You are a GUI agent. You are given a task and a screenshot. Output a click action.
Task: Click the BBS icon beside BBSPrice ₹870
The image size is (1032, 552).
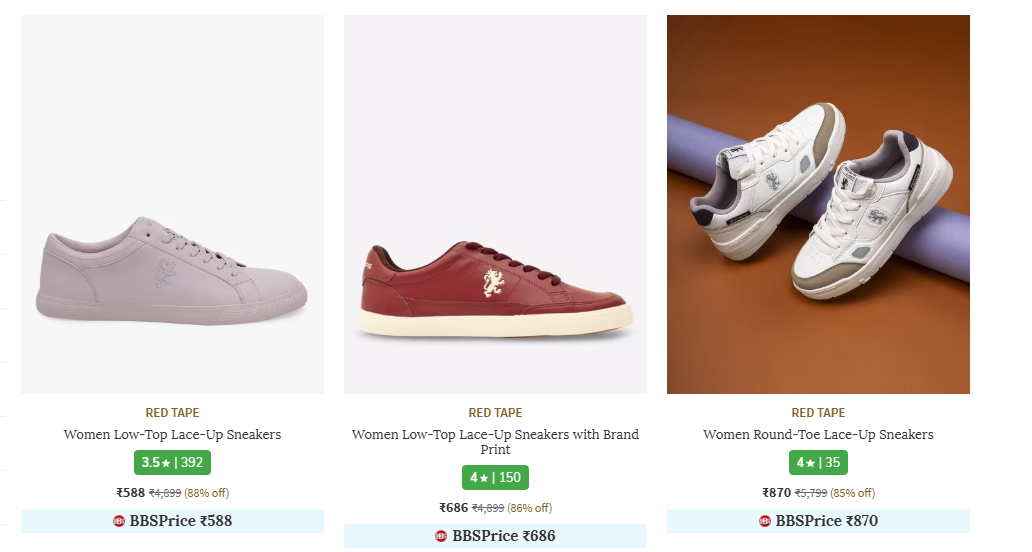coord(765,521)
